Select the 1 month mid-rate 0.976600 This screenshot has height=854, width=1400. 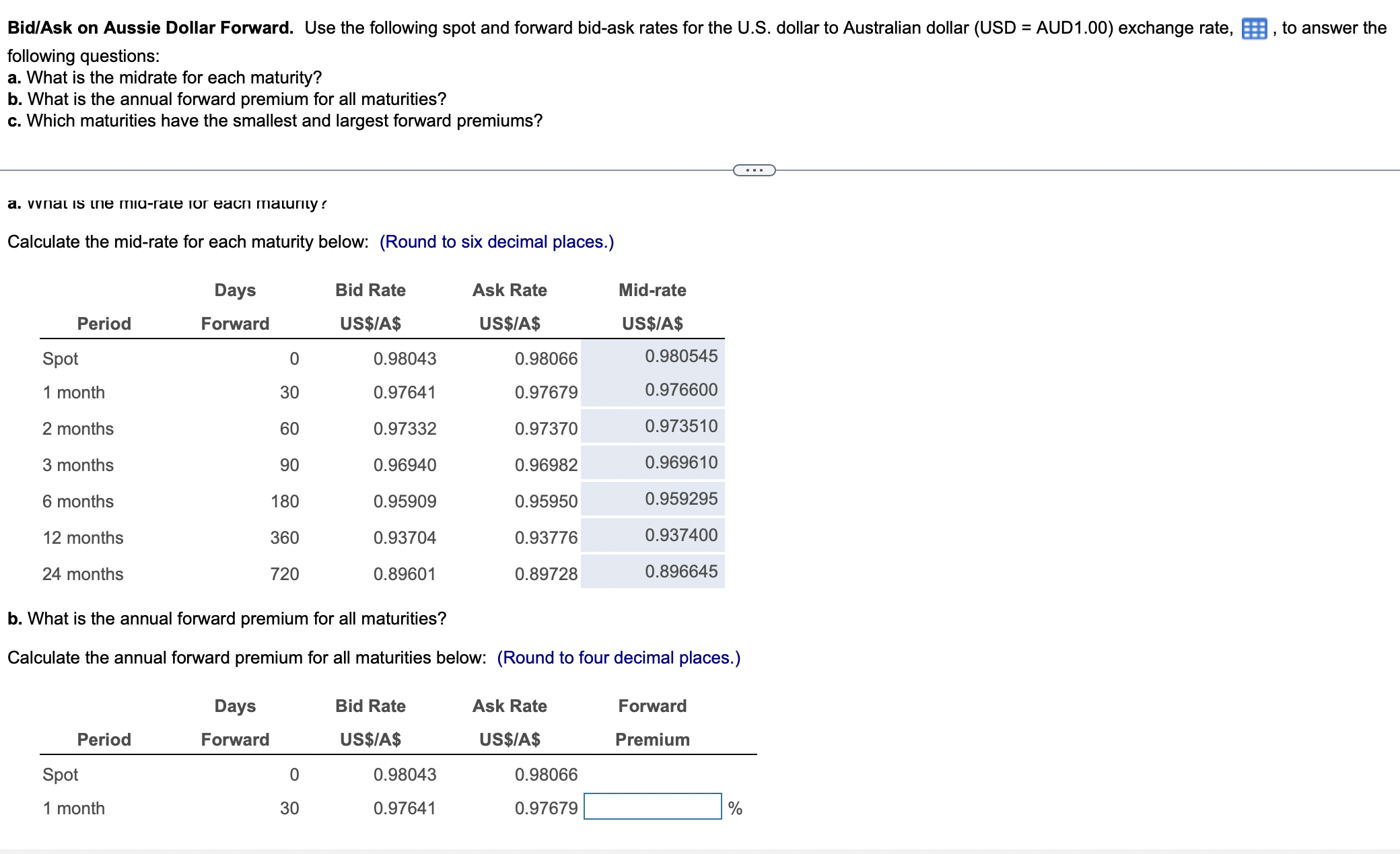click(680, 390)
